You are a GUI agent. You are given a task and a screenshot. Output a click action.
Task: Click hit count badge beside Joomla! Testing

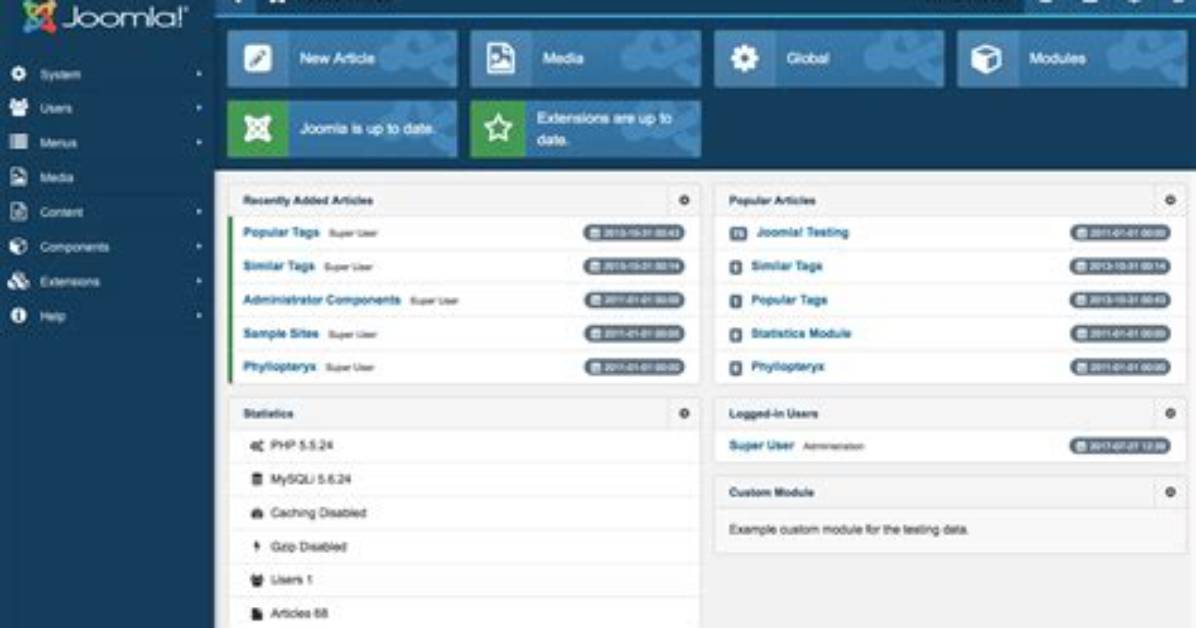coord(738,233)
